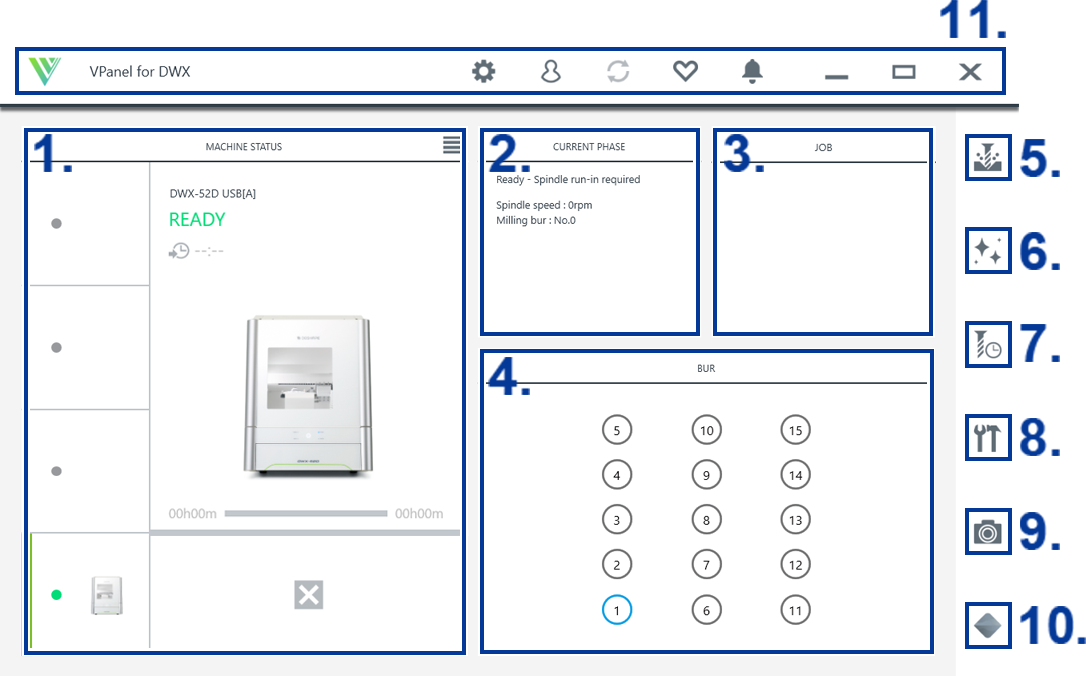Open the Machine Status list menu icon
The width and height of the screenshot is (1086, 676).
coord(452,145)
